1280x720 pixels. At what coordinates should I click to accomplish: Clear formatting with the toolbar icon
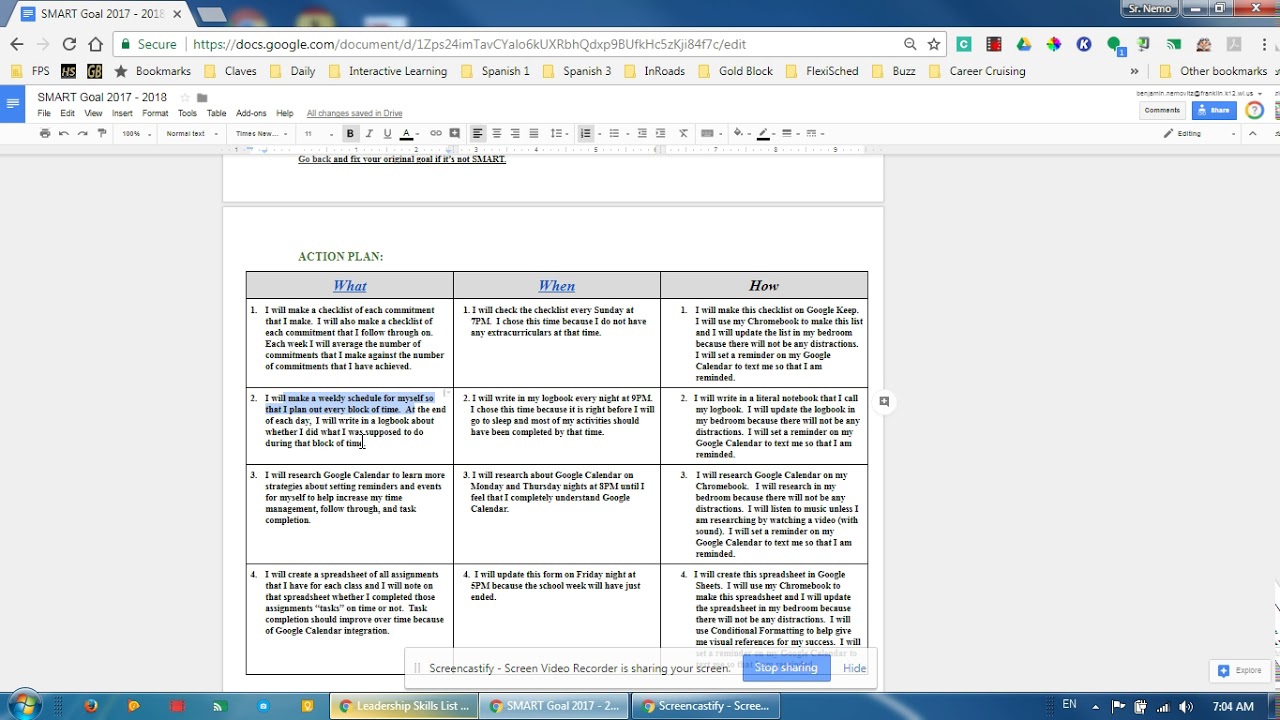[684, 133]
